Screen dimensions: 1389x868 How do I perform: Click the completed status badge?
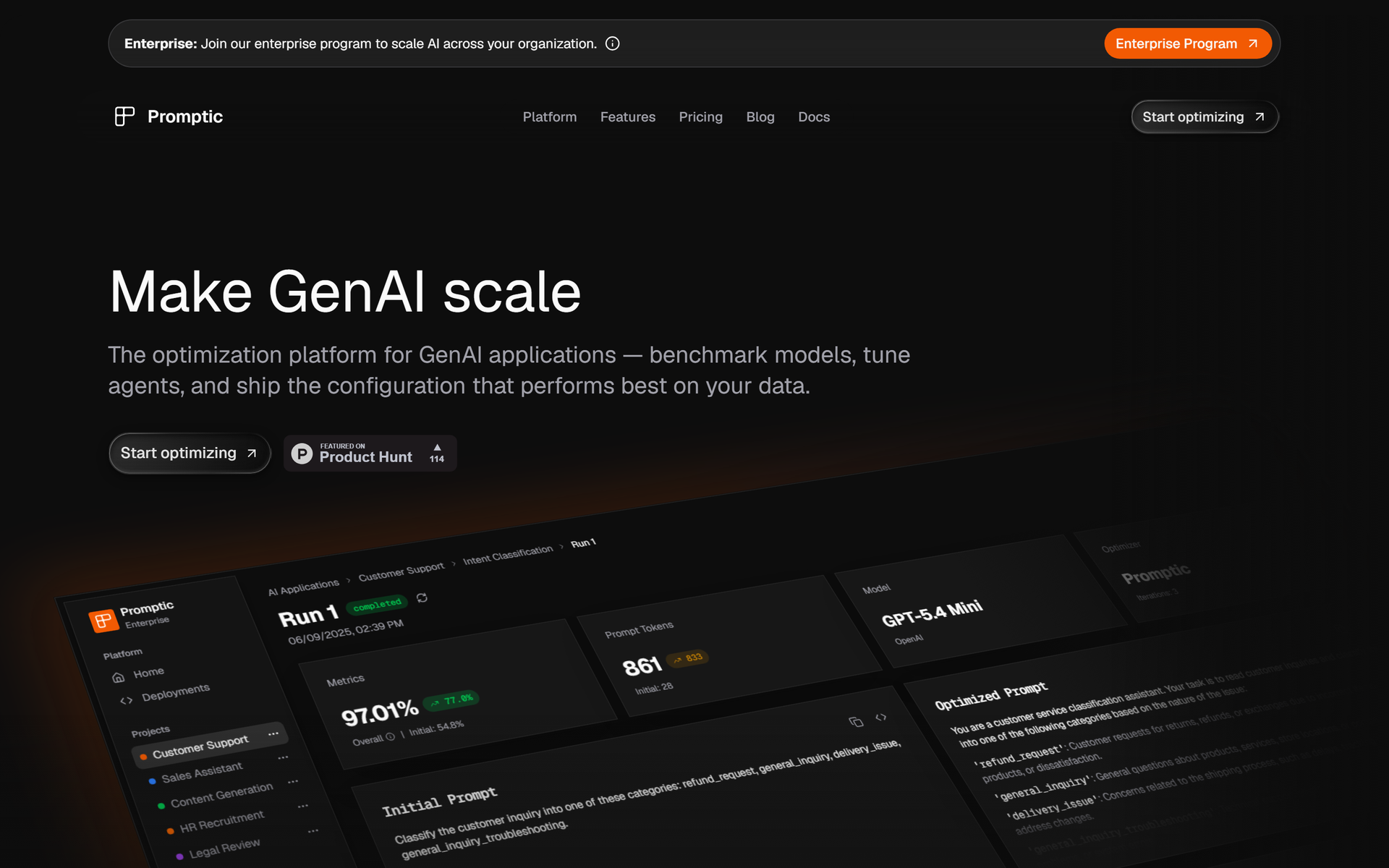[377, 605]
